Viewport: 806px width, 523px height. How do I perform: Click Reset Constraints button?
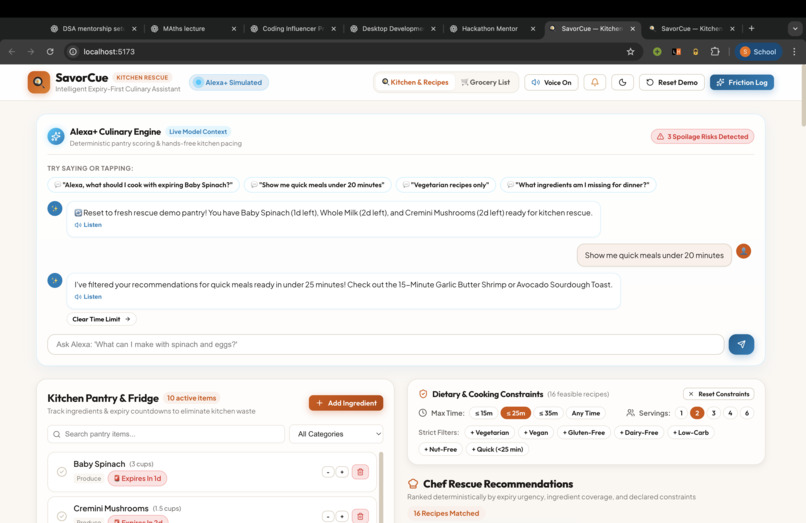tap(719, 394)
